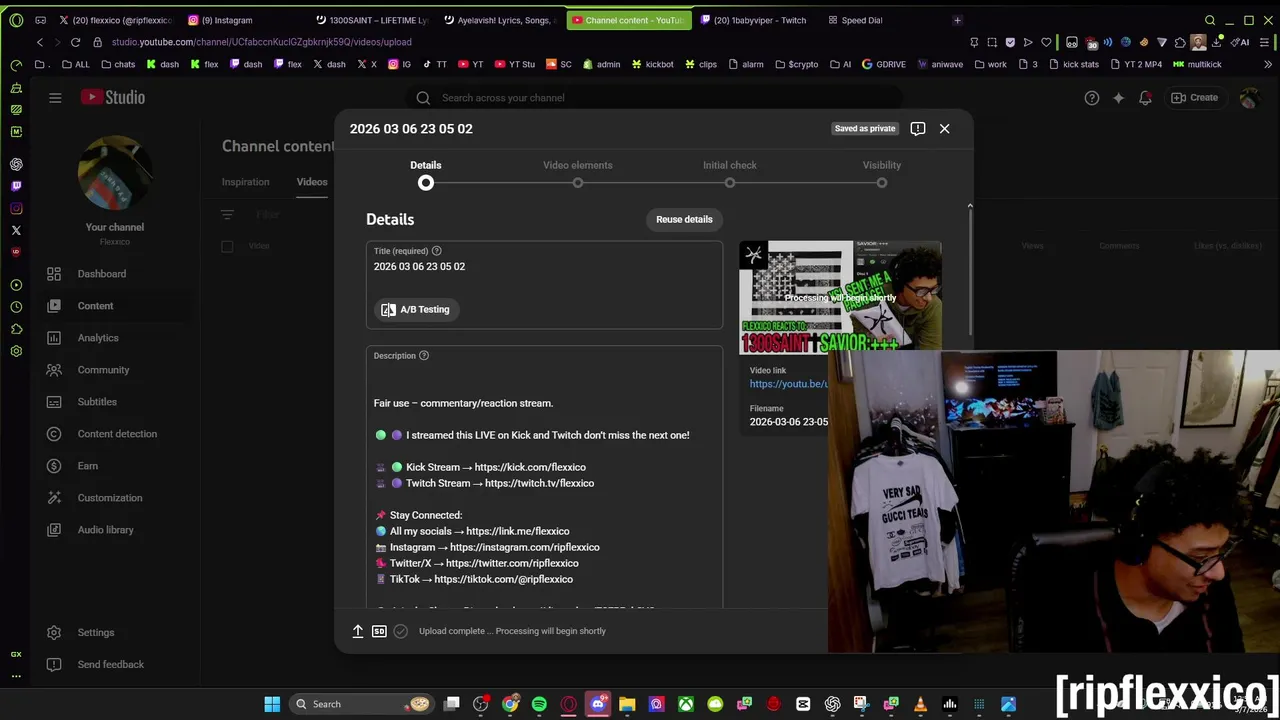This screenshot has height=720, width=1280.
Task: Open File Explorer from the taskbar
Action: [x=627, y=704]
